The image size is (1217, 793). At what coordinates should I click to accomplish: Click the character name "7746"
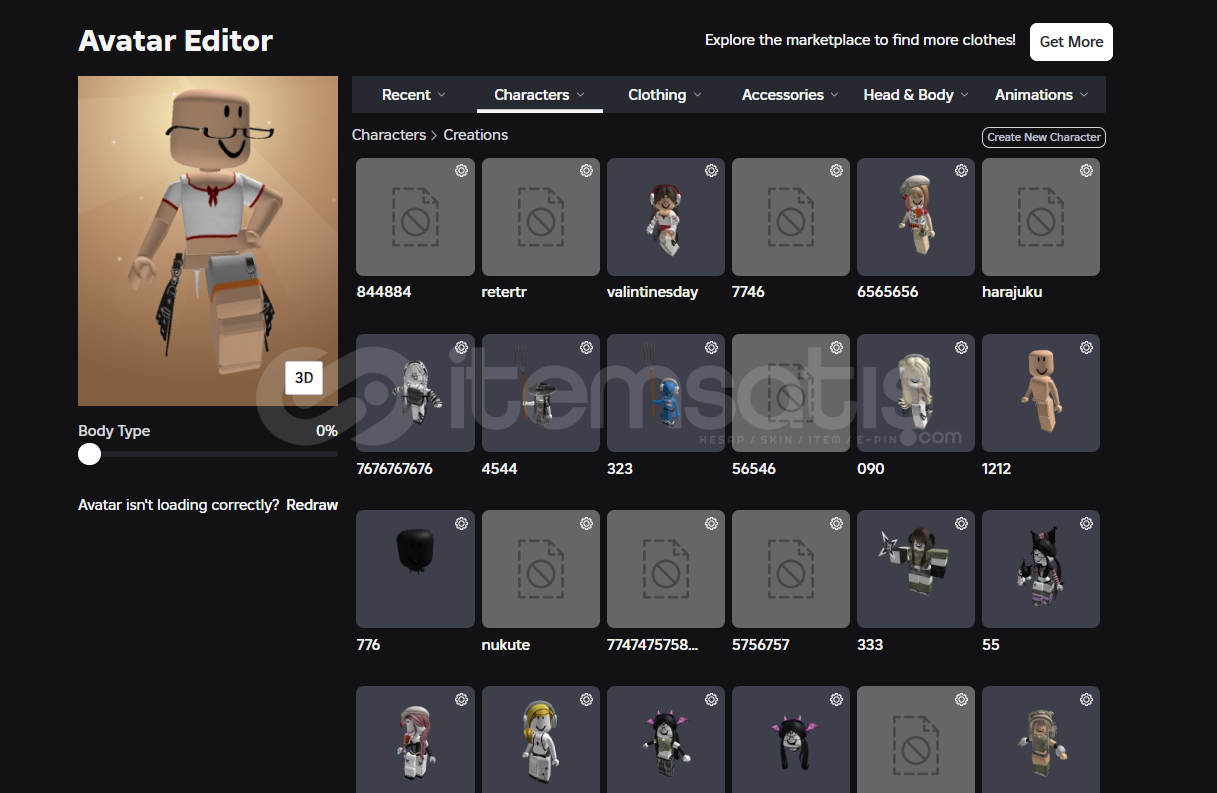point(748,292)
